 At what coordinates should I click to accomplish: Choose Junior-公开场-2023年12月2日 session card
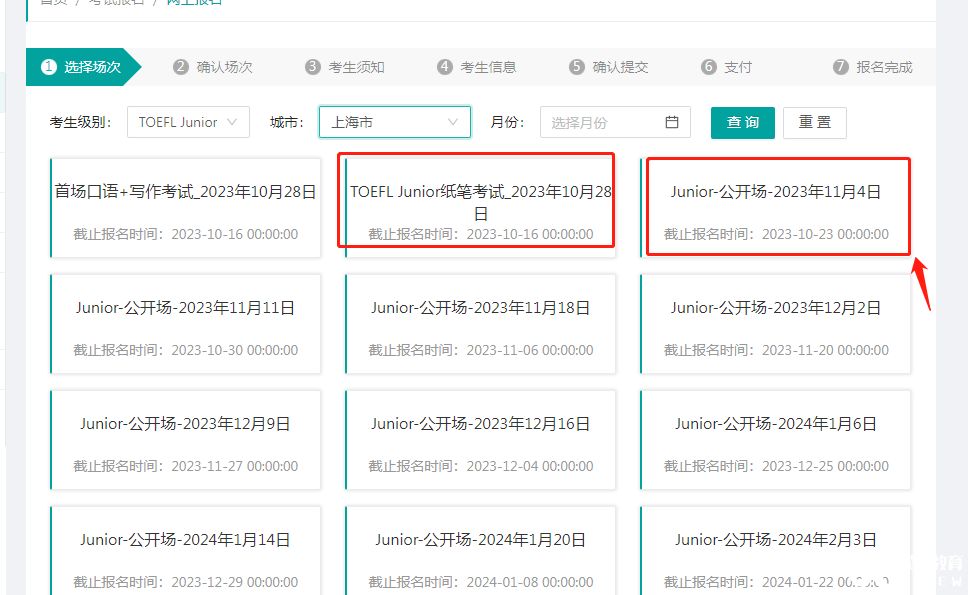tap(775, 323)
